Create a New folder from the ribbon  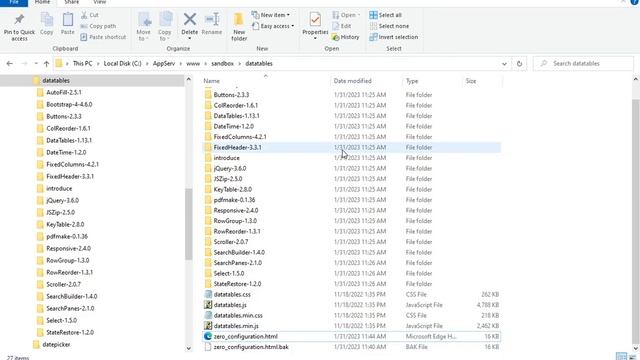coord(239,27)
